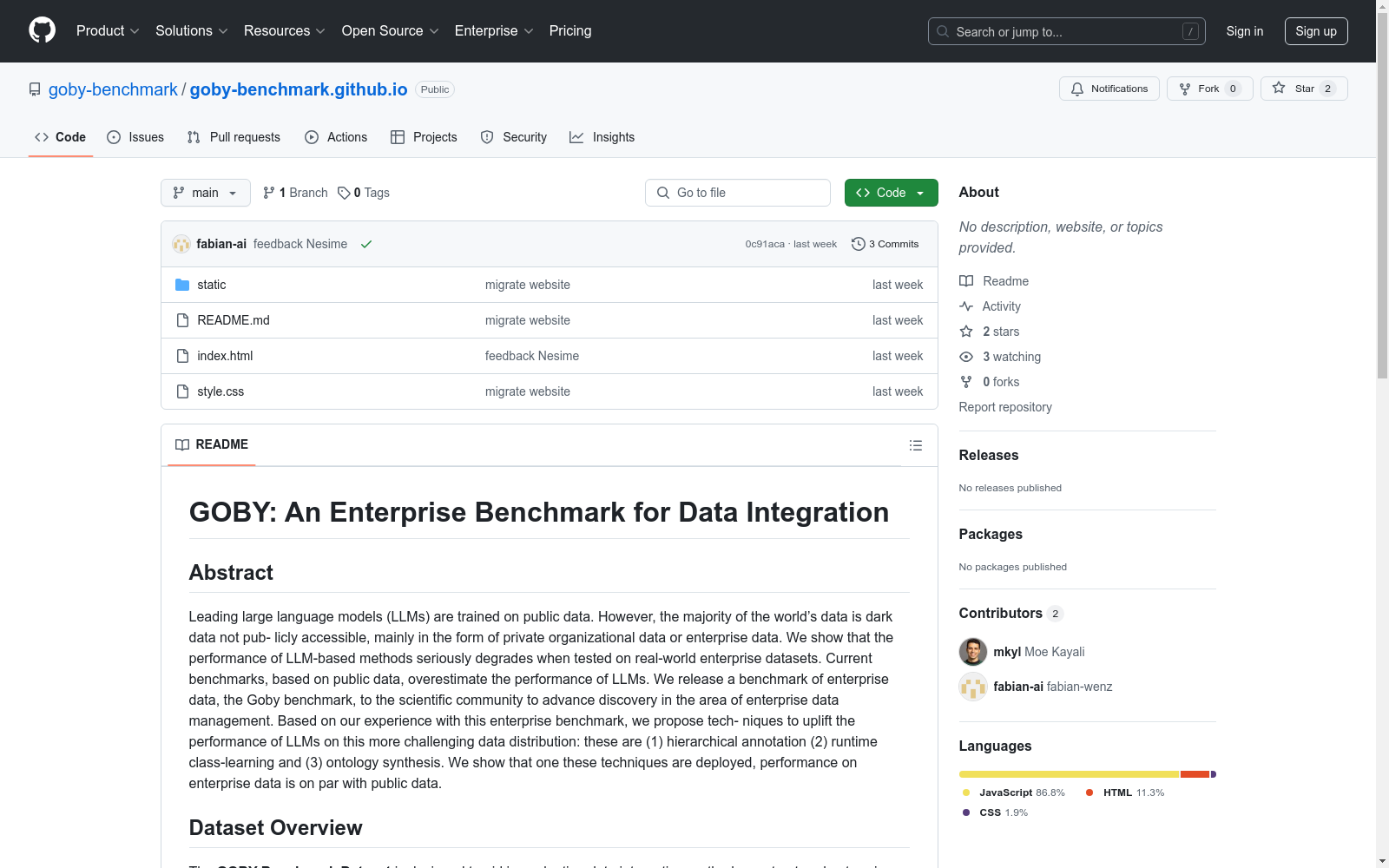The image size is (1389, 868).
Task: Open the Pull requests tab
Action: (234, 137)
